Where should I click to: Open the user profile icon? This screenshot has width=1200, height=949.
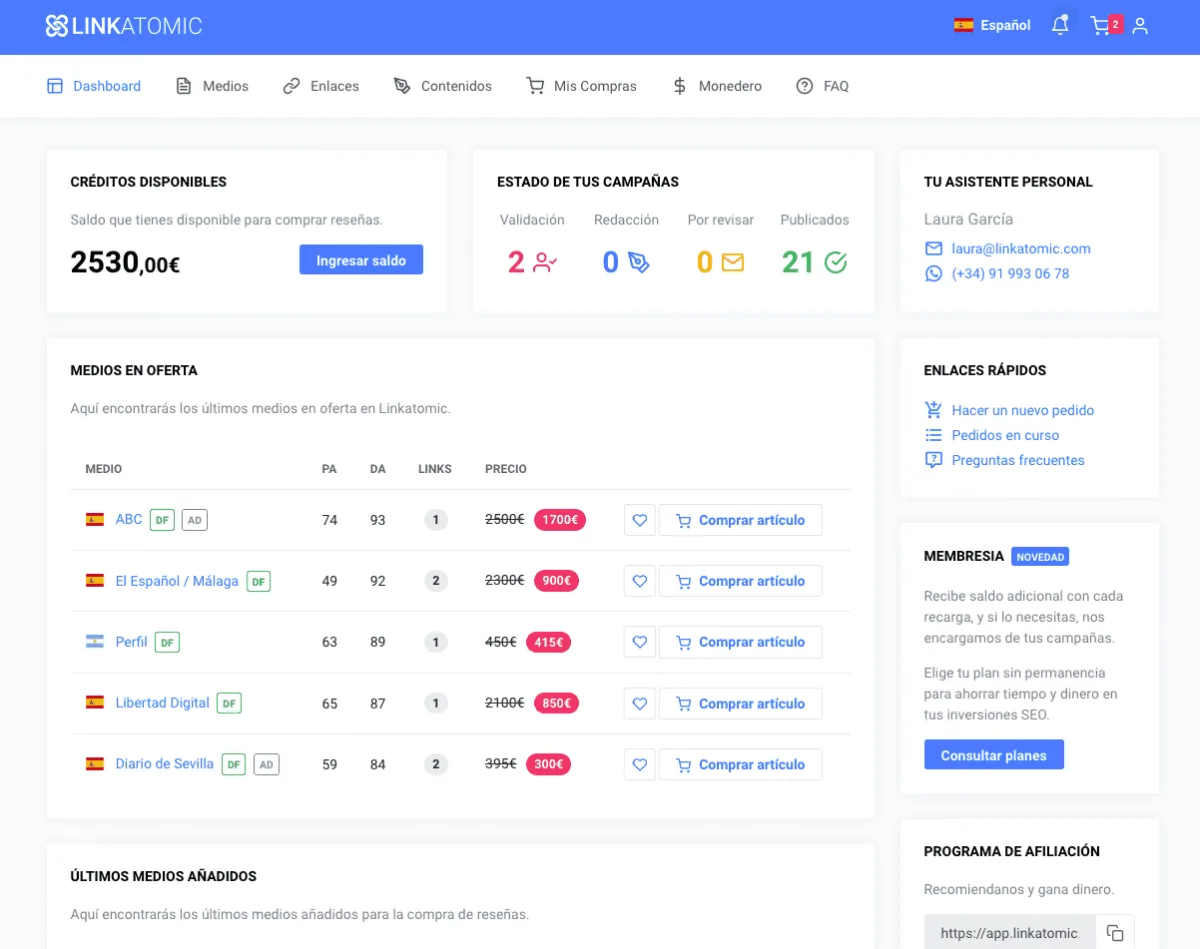pos(1140,26)
